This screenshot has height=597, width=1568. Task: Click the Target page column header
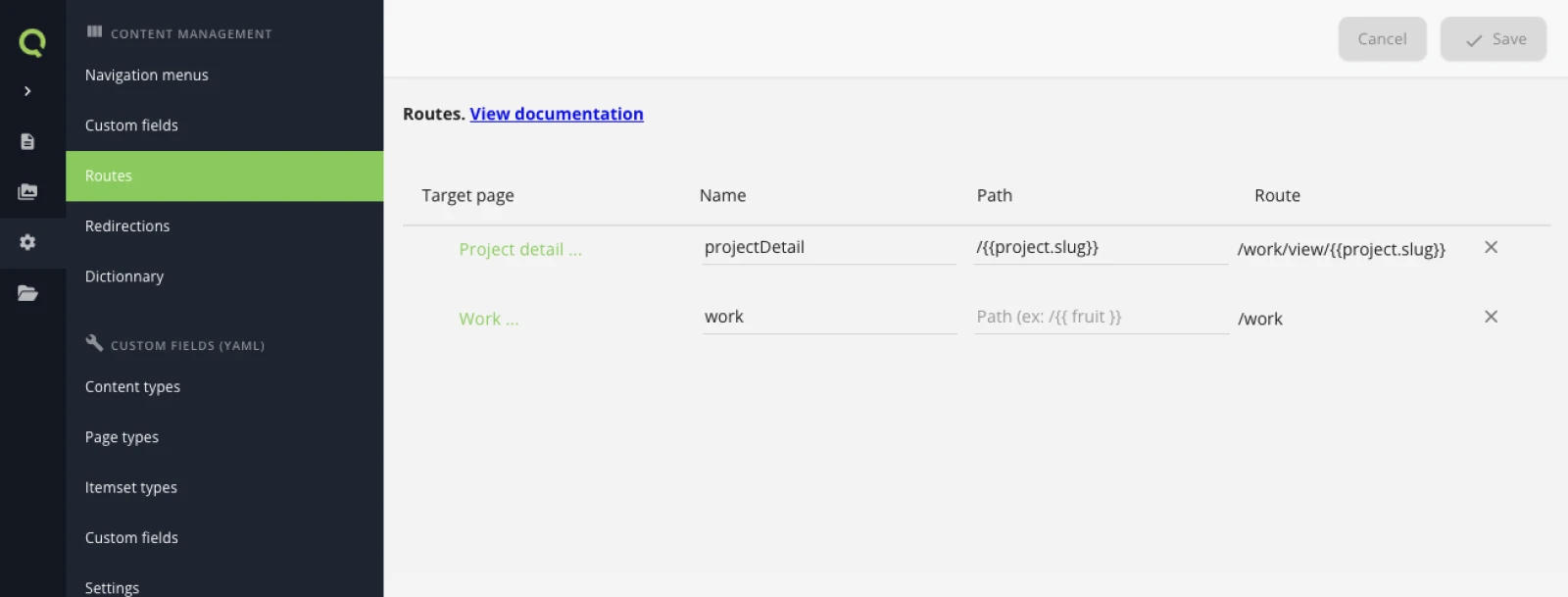[x=467, y=196]
